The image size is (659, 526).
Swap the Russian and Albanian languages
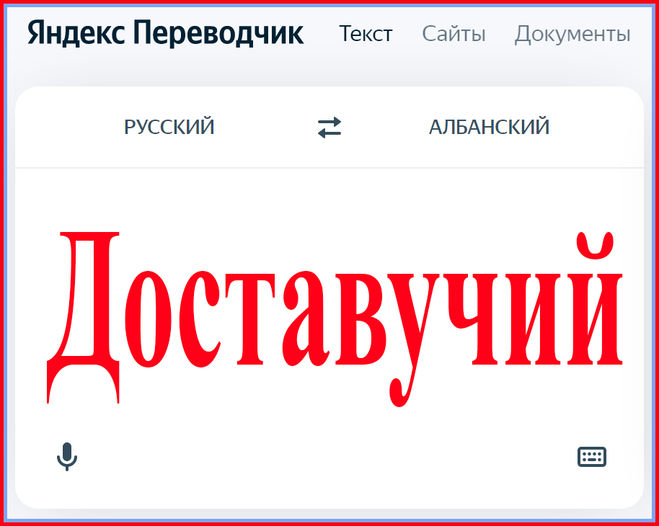[x=329, y=127]
